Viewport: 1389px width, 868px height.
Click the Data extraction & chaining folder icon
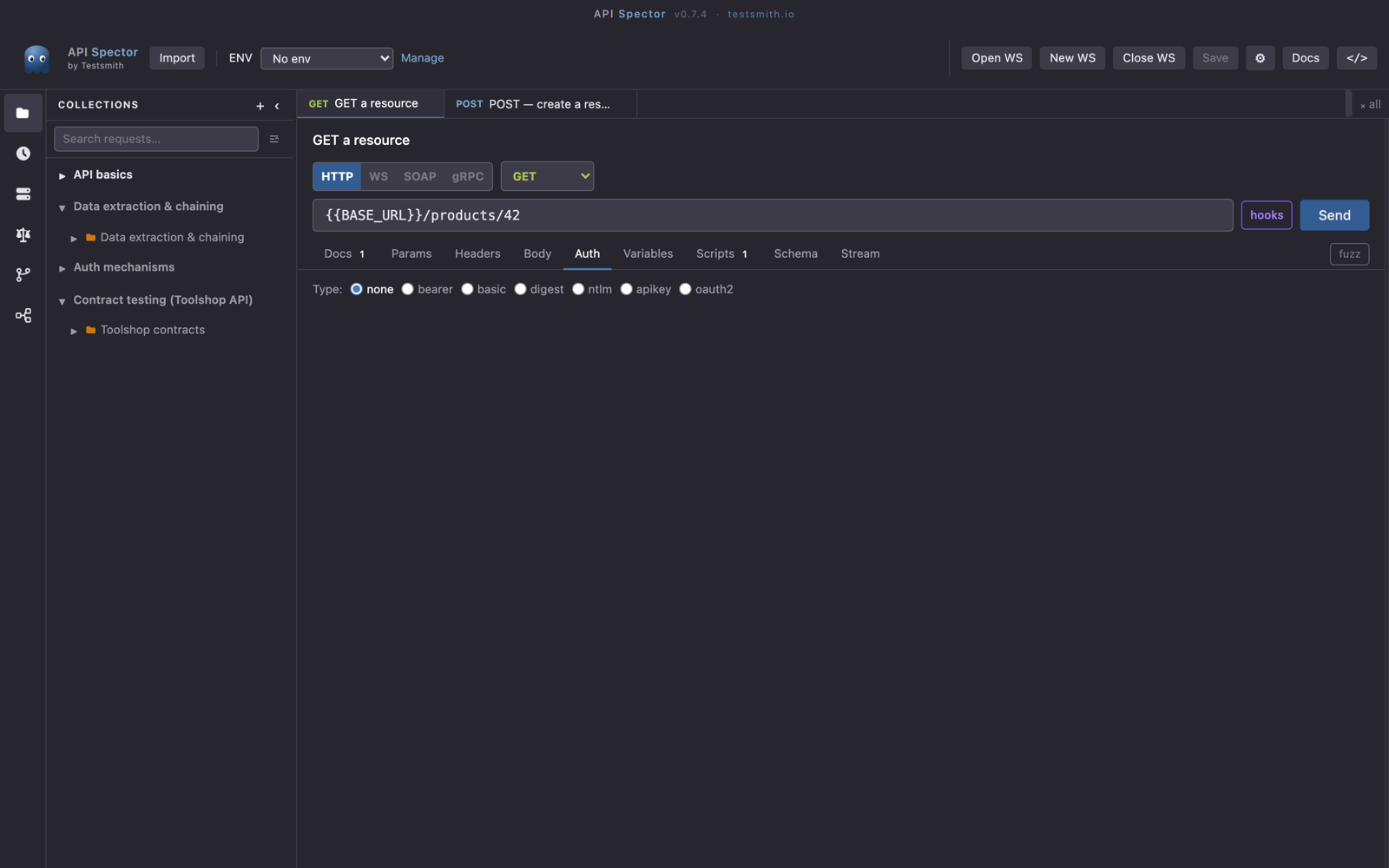(90, 237)
